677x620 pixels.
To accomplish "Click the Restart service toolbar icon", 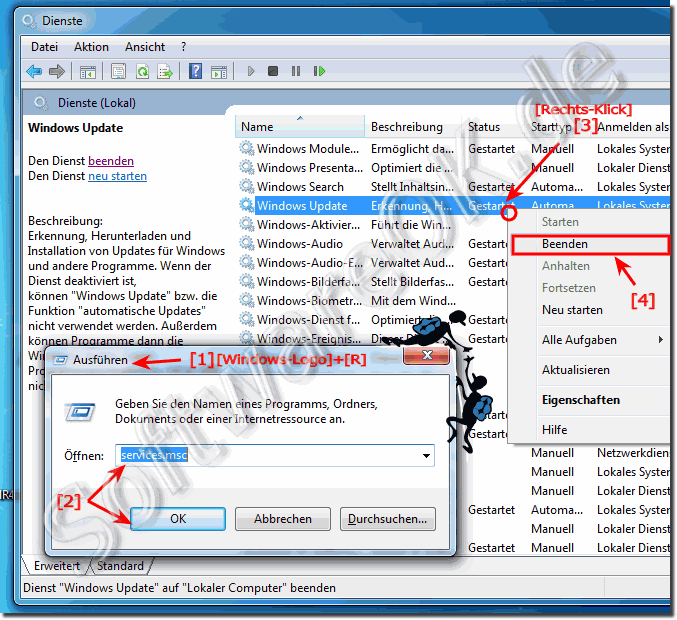I will click(319, 71).
